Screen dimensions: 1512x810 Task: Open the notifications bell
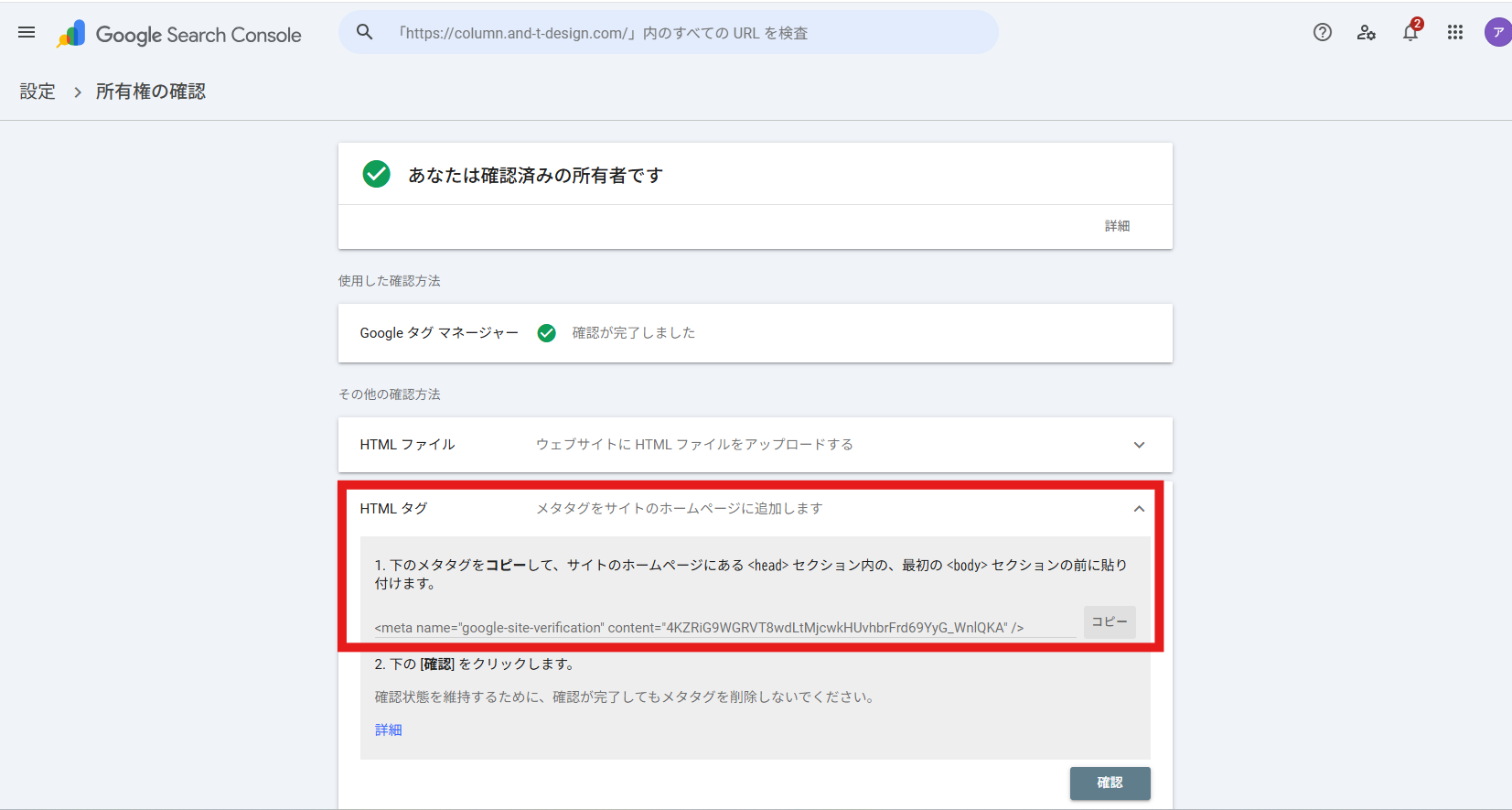click(1410, 33)
